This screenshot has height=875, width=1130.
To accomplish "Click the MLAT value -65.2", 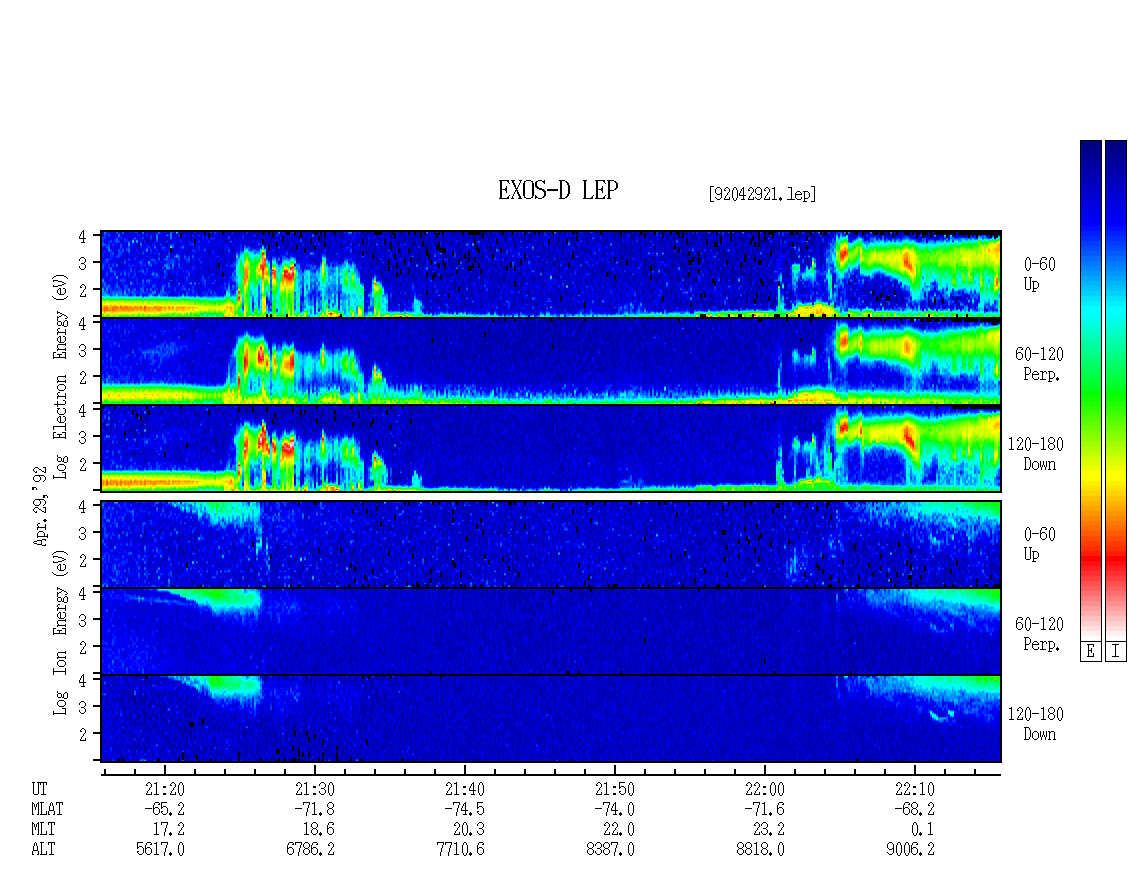I will [164, 809].
